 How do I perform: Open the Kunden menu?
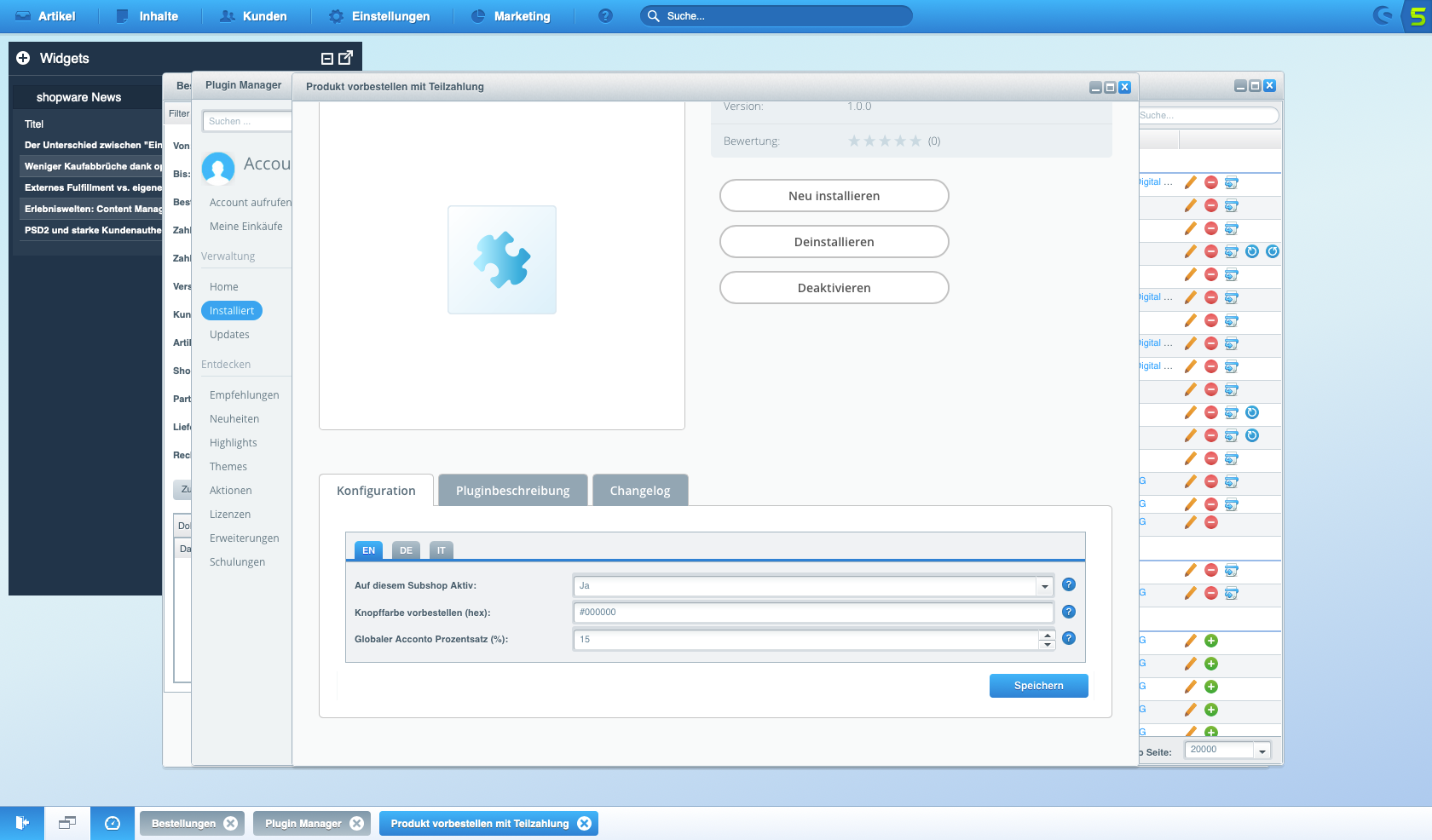click(x=253, y=16)
